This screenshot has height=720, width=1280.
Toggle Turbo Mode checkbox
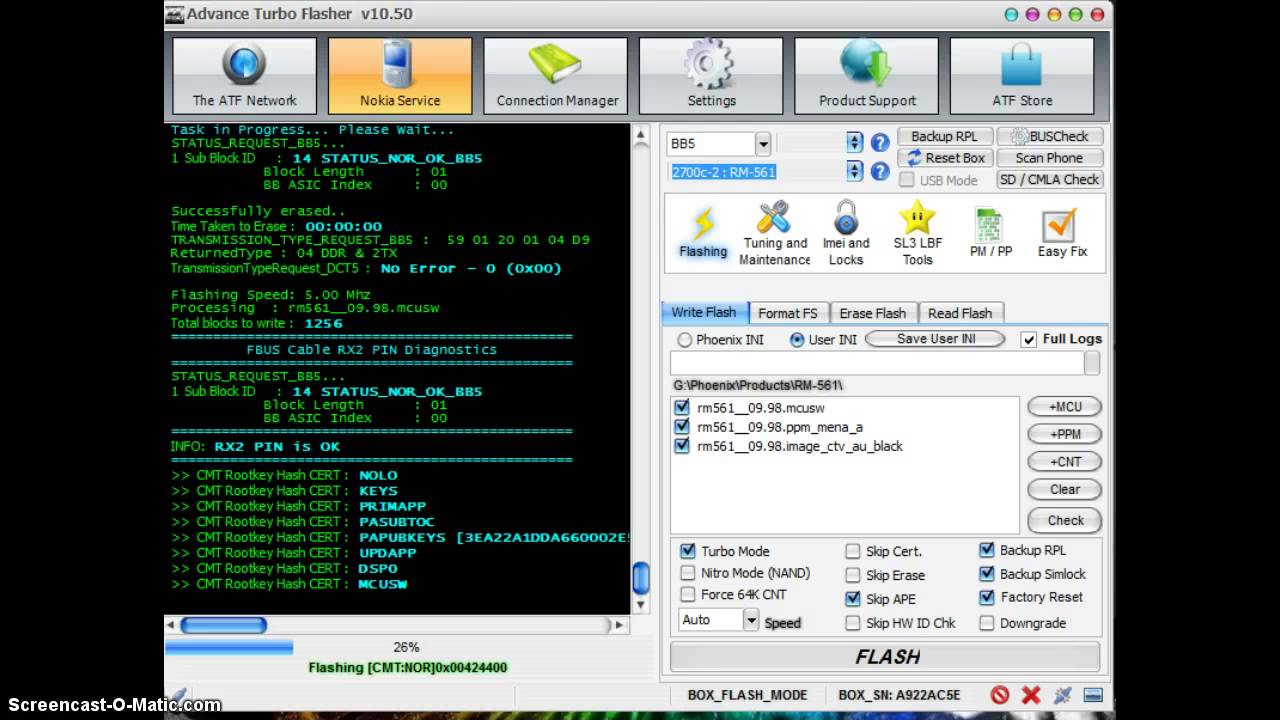pyautogui.click(x=687, y=551)
